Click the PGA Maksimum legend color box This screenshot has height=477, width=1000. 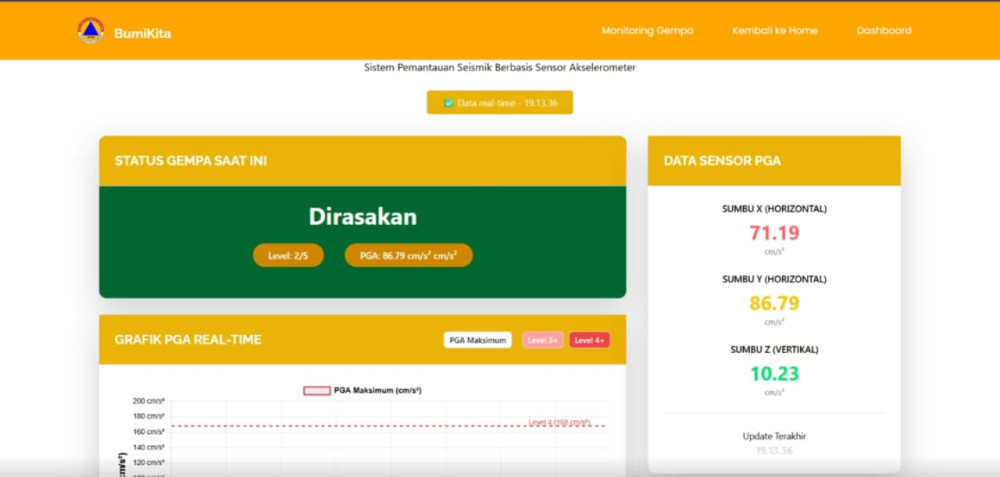pyautogui.click(x=317, y=390)
